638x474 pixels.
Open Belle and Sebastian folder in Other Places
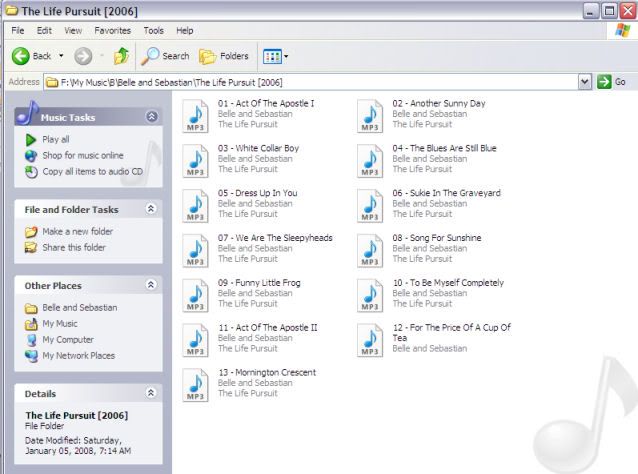tap(80, 308)
